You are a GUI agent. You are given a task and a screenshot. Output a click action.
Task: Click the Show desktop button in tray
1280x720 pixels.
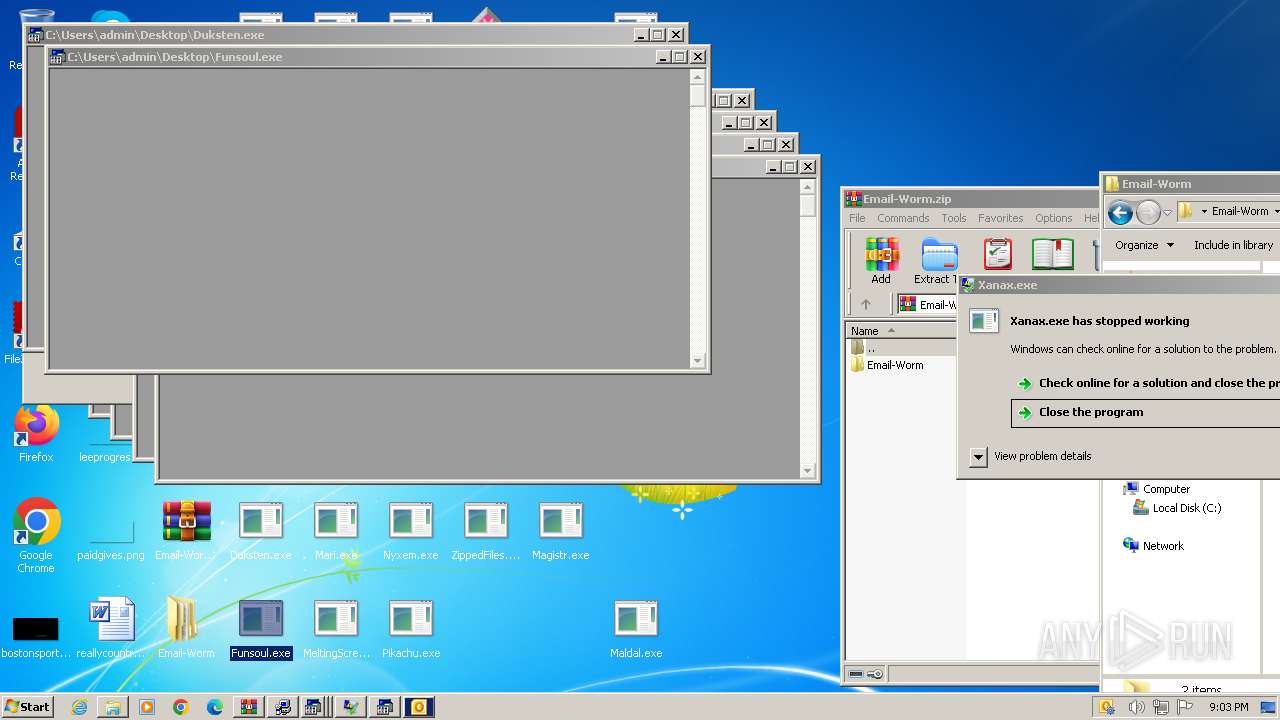[1270, 707]
